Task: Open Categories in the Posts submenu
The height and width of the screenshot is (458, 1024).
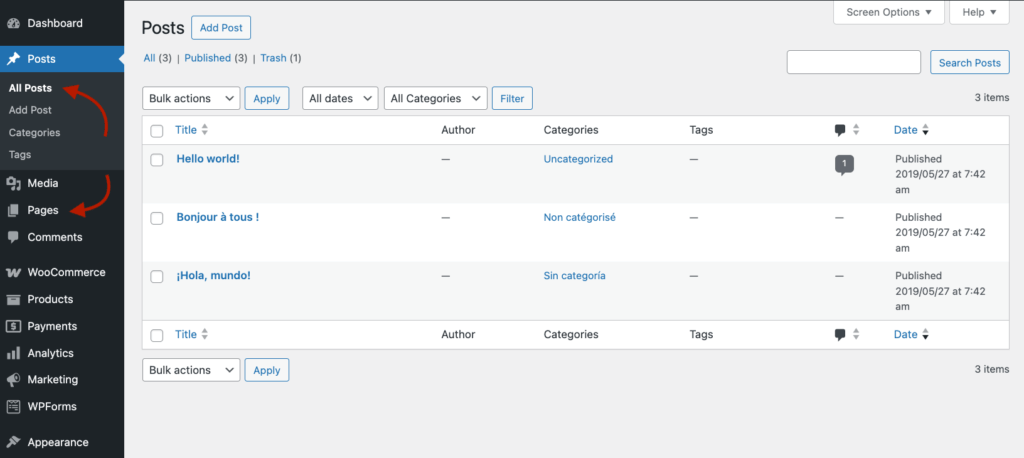Action: (35, 133)
